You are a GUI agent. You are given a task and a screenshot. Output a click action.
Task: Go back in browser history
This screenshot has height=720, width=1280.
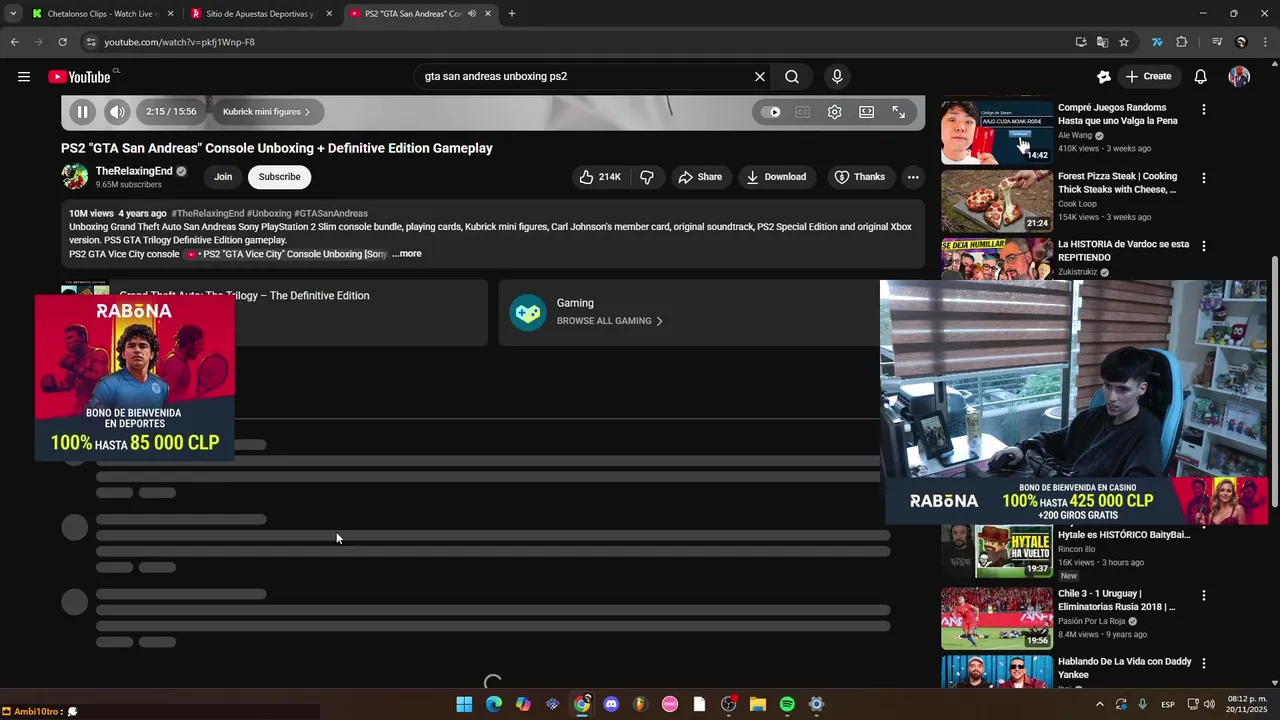coord(14,42)
